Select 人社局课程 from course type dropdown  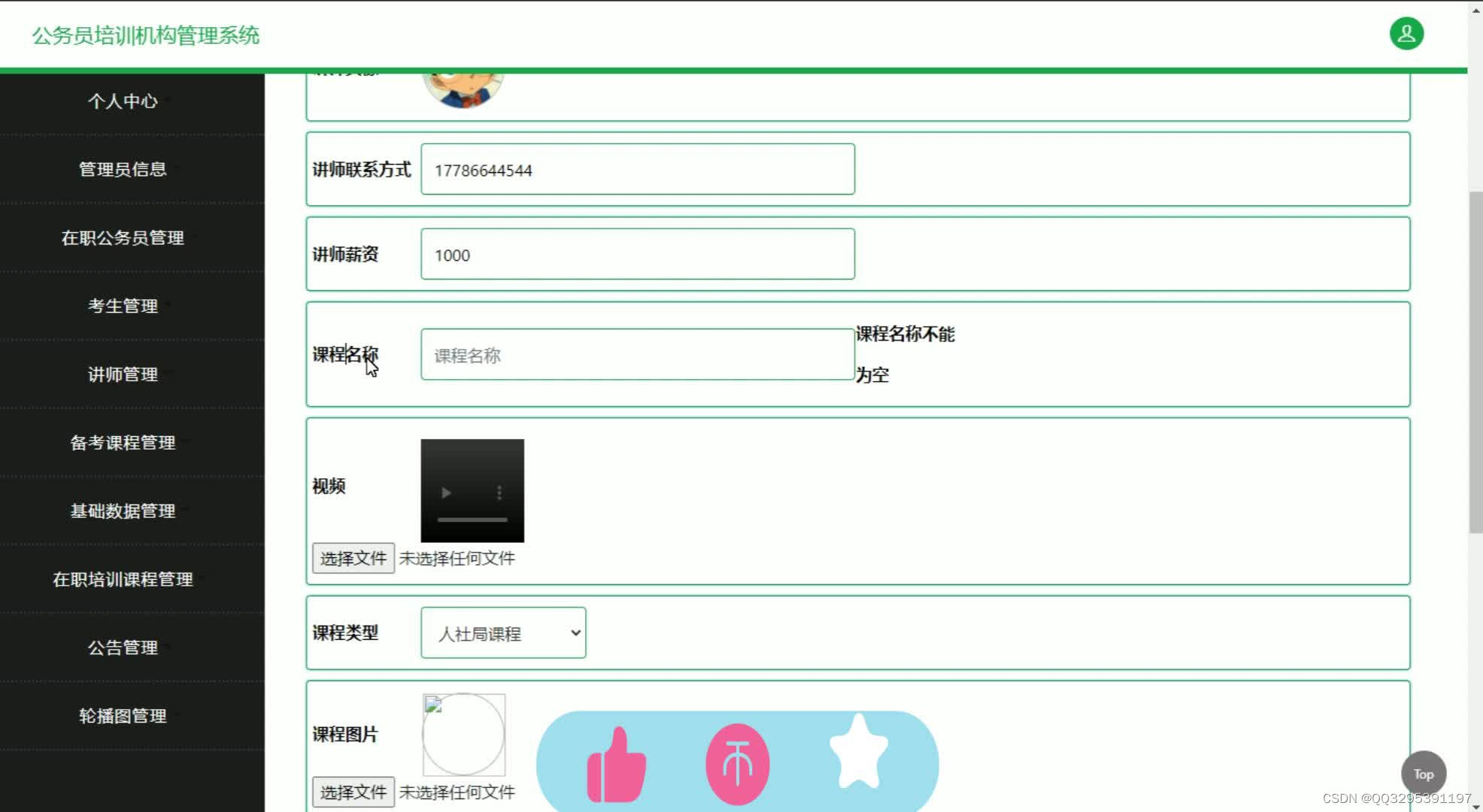point(502,632)
